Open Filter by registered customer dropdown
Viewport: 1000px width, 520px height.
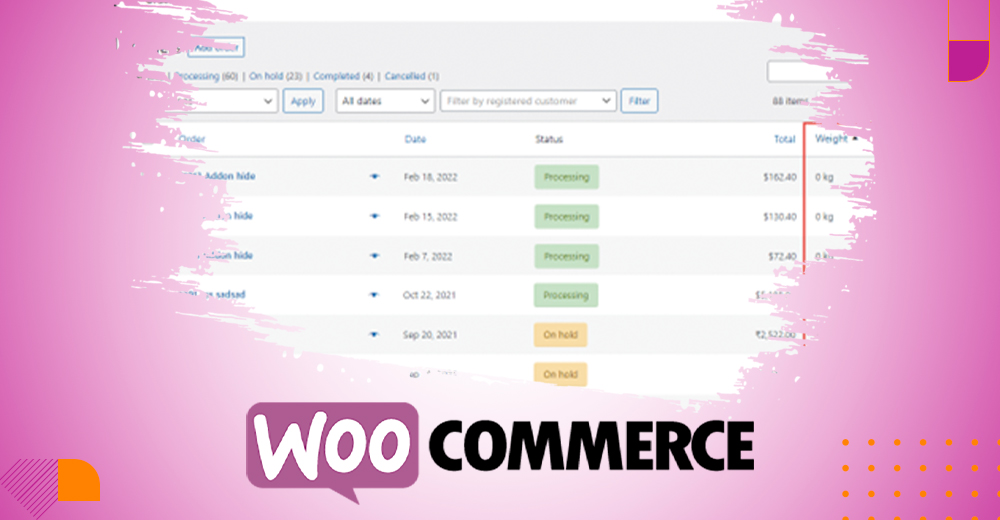pyautogui.click(x=528, y=101)
